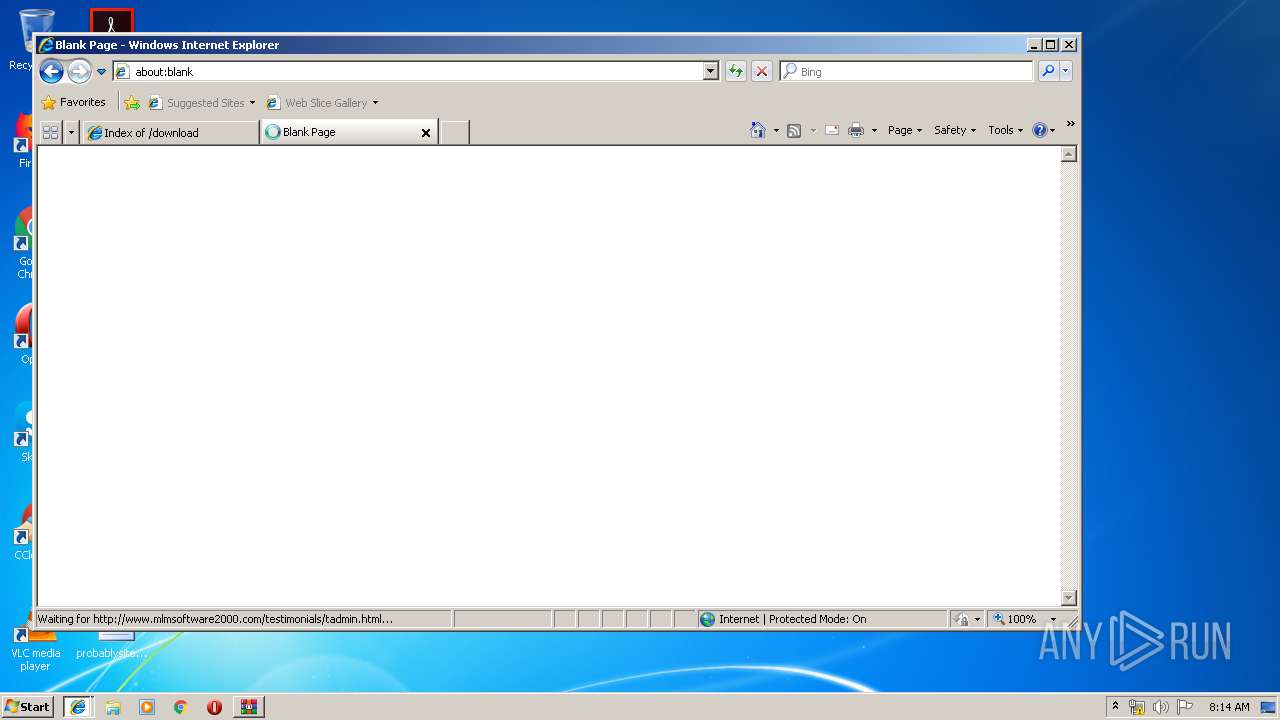Open the Web Slice Gallery link
The image size is (1280, 720).
pos(316,102)
